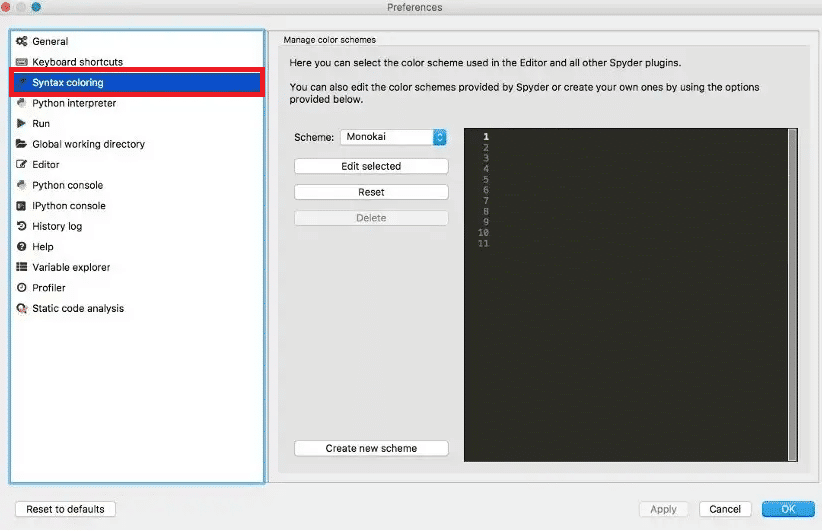Click the Variable explorer table icon
The height and width of the screenshot is (531, 822).
21,267
